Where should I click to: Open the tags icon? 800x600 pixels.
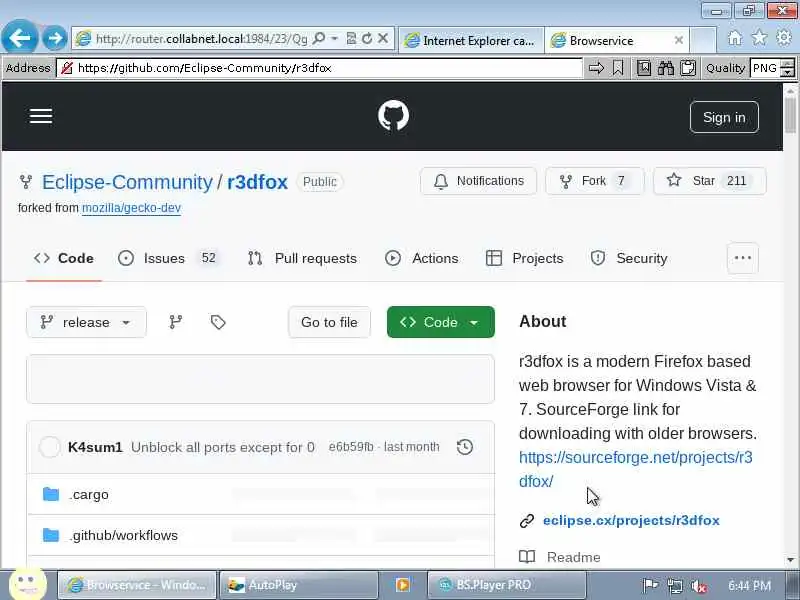pyautogui.click(x=218, y=322)
